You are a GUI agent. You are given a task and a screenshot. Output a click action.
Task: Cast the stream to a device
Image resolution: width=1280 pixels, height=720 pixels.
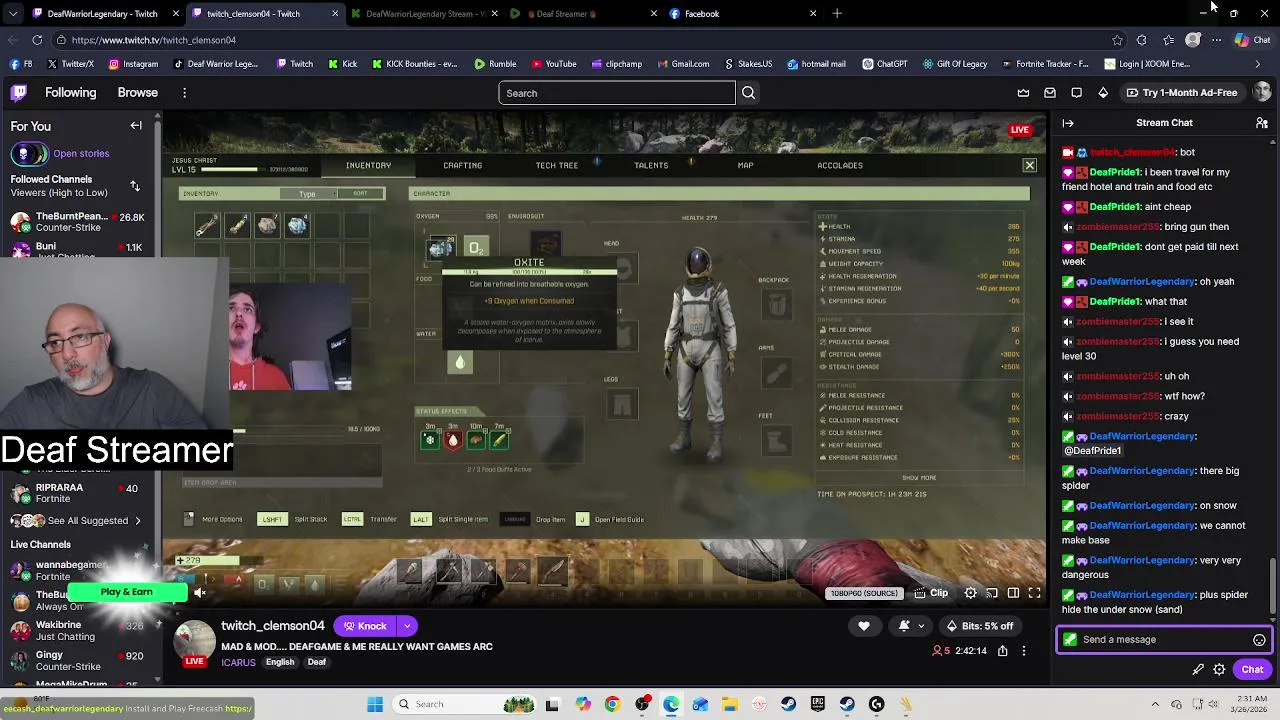point(992,593)
